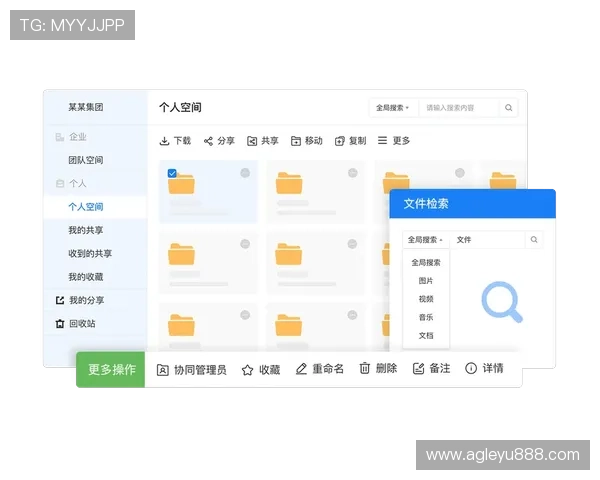Select 图片 option in dropdown list
The image size is (600, 480).
click(x=426, y=281)
